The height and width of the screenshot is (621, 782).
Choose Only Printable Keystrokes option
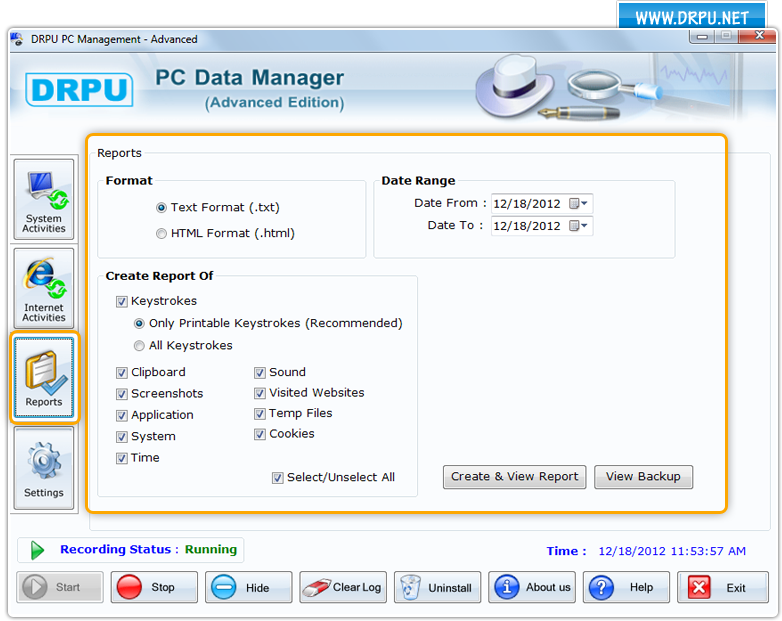[139, 324]
